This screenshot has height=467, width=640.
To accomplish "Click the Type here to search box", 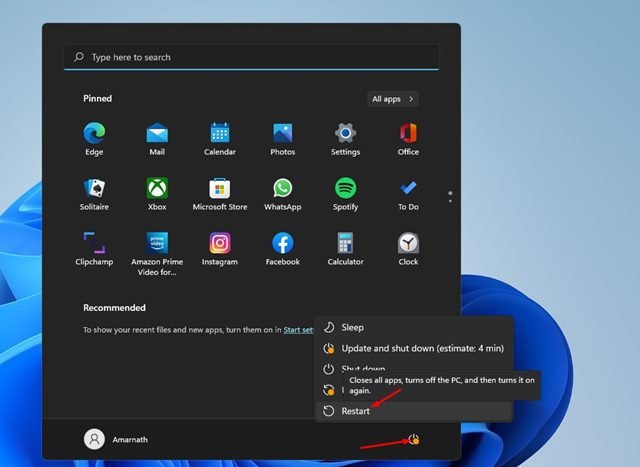I will [251, 57].
